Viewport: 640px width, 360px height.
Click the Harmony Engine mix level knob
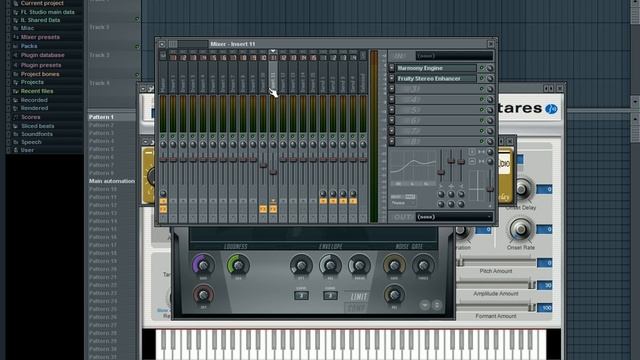pyautogui.click(x=490, y=68)
